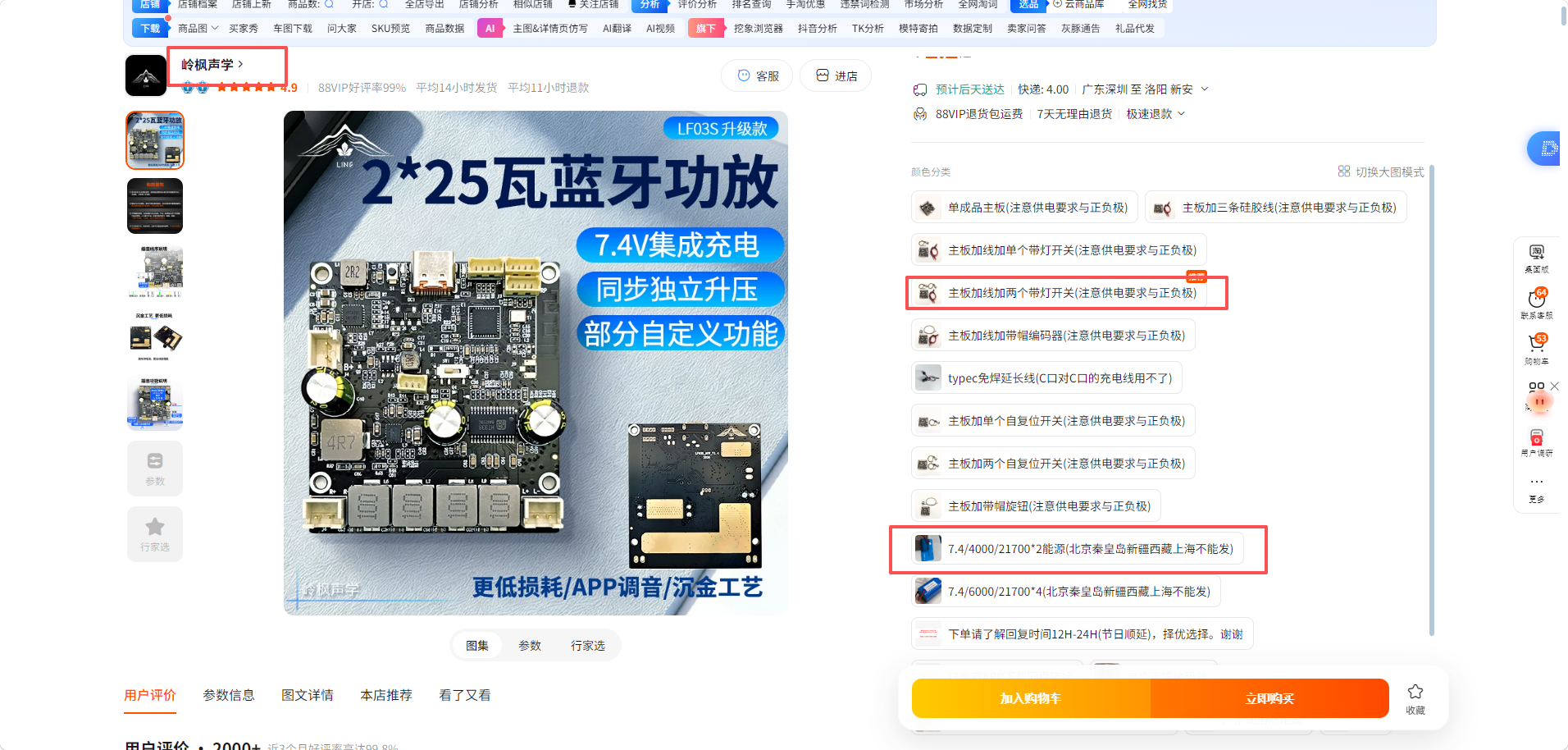Click the 收藏 star favorite icon
The width and height of the screenshot is (1568, 750).
[1415, 698]
